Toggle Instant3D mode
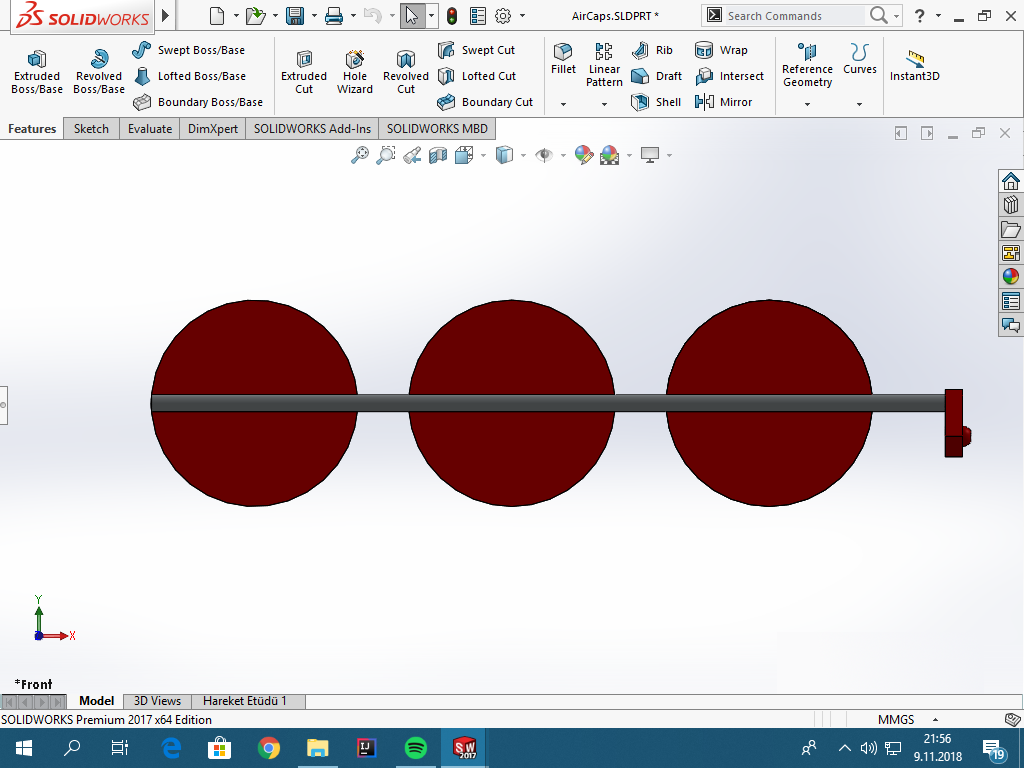1024x768 pixels. [914, 66]
